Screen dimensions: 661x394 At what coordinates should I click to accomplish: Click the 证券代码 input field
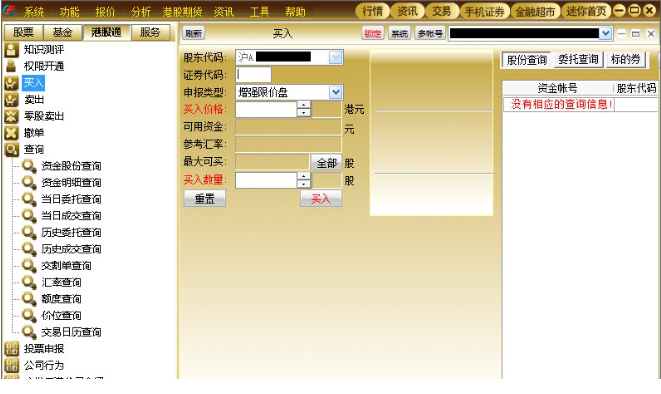click(253, 75)
